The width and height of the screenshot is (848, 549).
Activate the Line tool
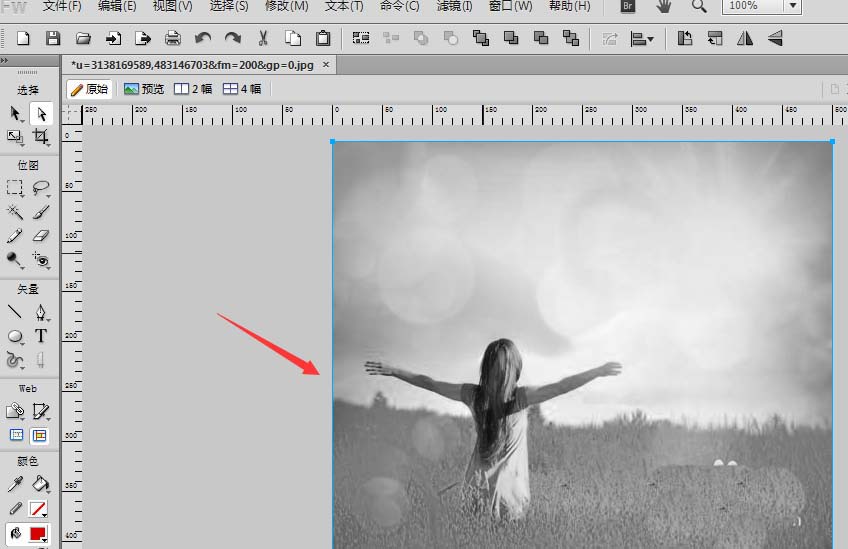[x=15, y=312]
